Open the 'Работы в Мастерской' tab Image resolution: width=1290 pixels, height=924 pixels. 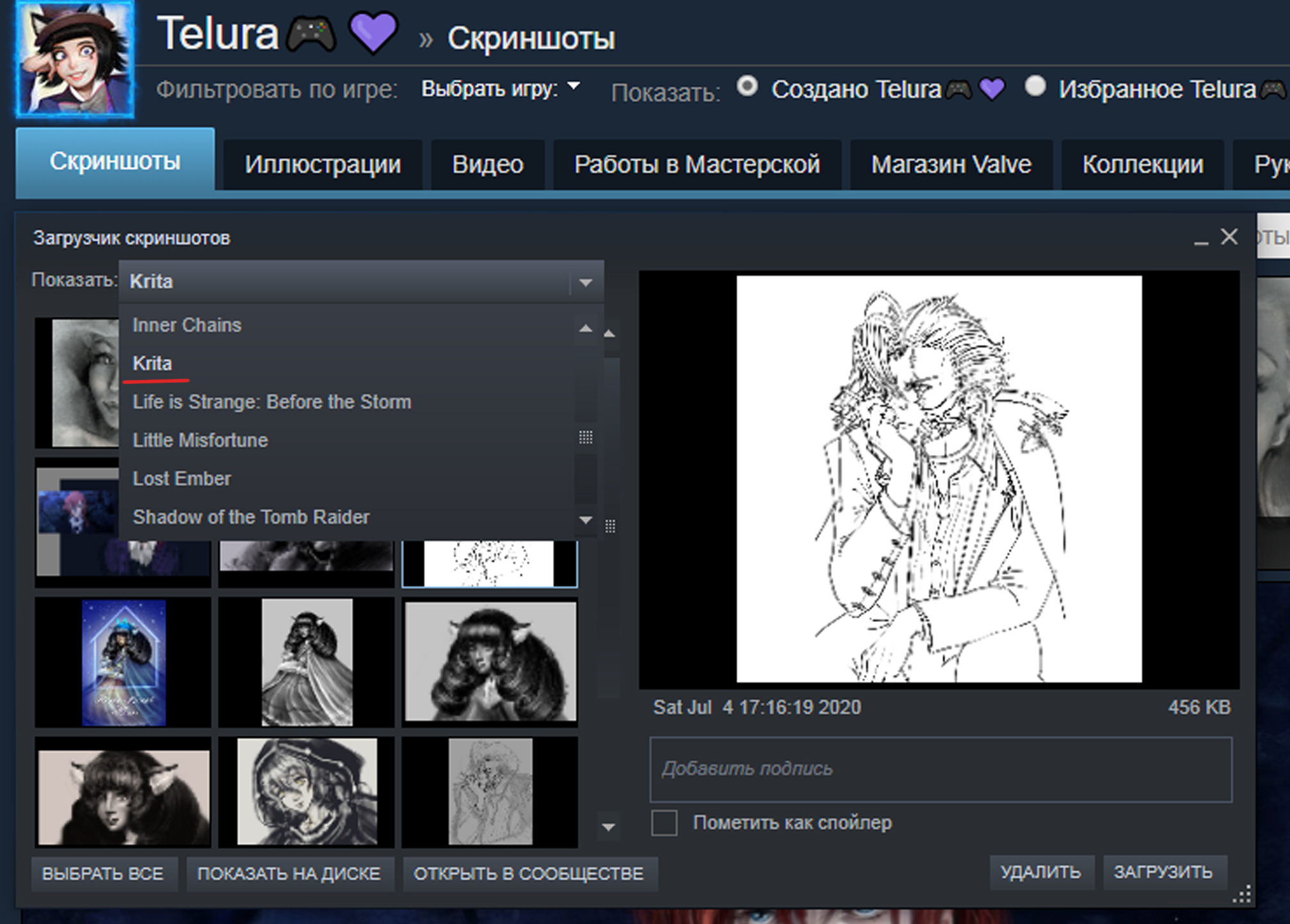point(697,164)
